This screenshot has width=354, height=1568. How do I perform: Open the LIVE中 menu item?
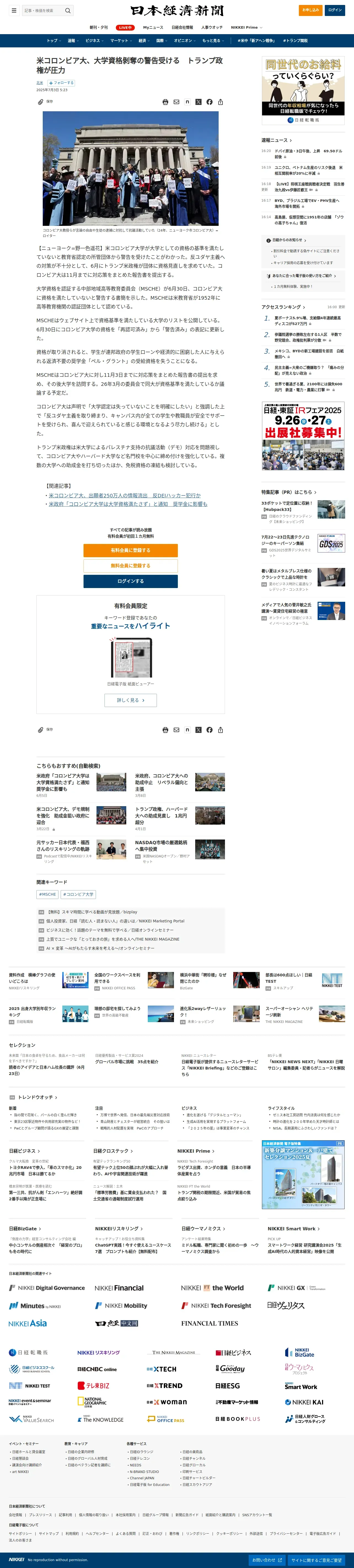[x=125, y=27]
